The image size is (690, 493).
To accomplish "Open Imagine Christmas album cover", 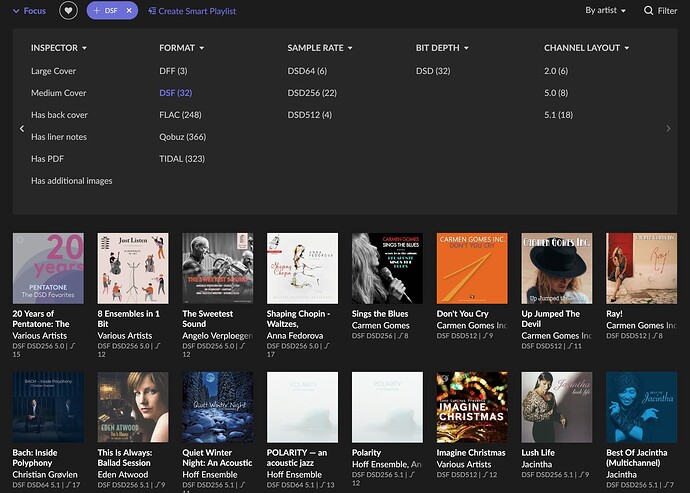I will click(472, 407).
